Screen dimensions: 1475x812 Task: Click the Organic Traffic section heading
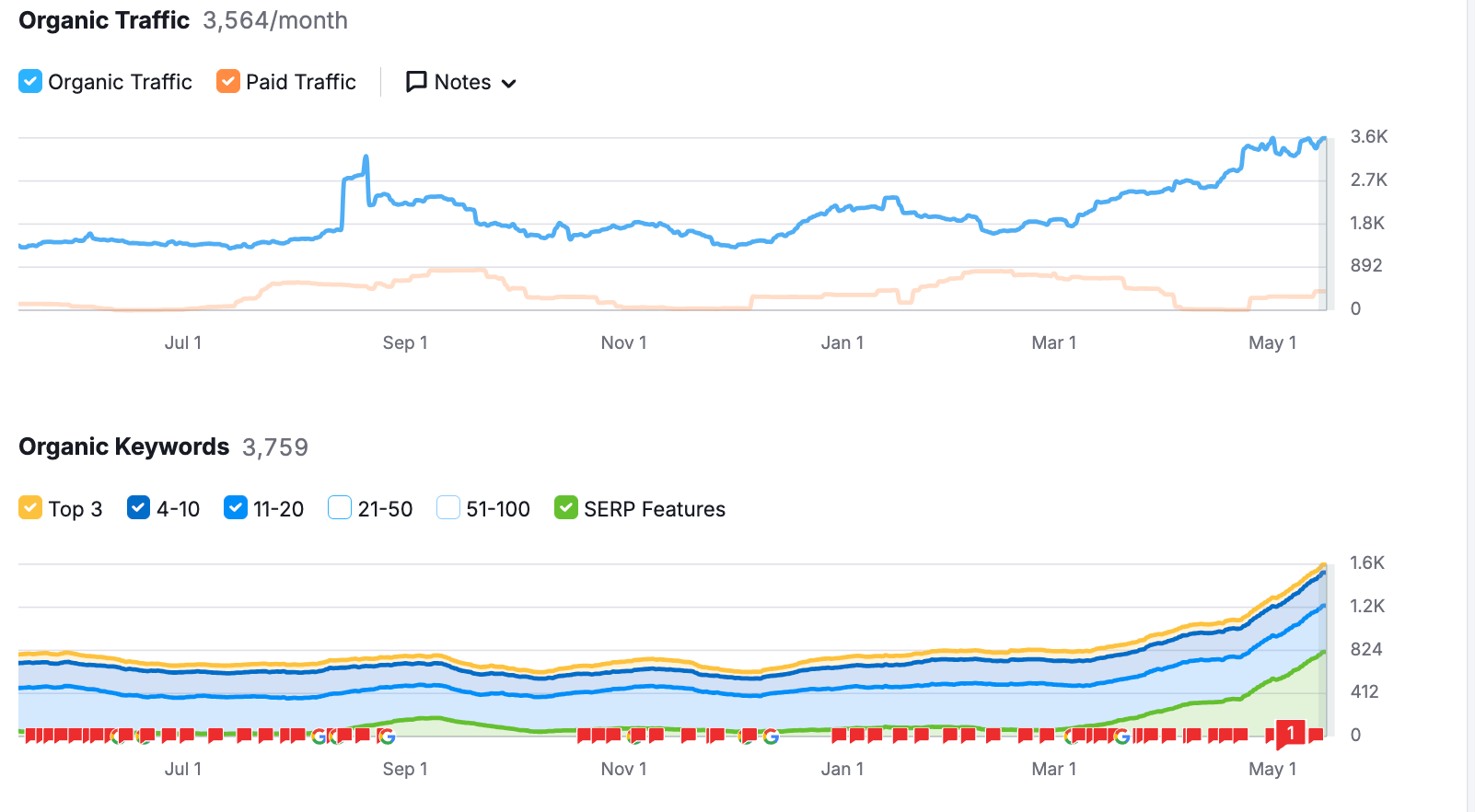(104, 20)
